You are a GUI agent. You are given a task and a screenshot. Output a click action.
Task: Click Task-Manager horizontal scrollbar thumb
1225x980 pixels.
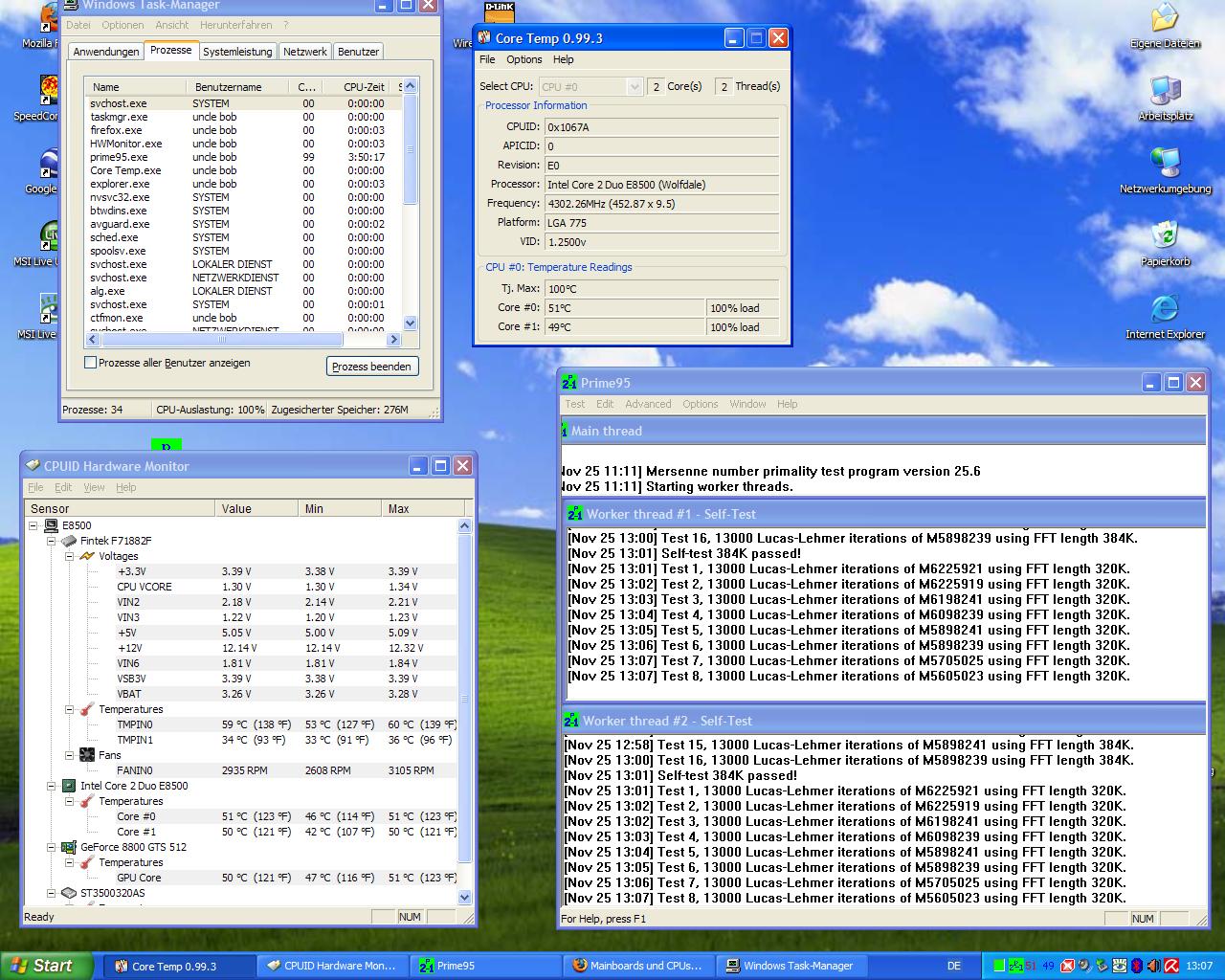pos(221,340)
